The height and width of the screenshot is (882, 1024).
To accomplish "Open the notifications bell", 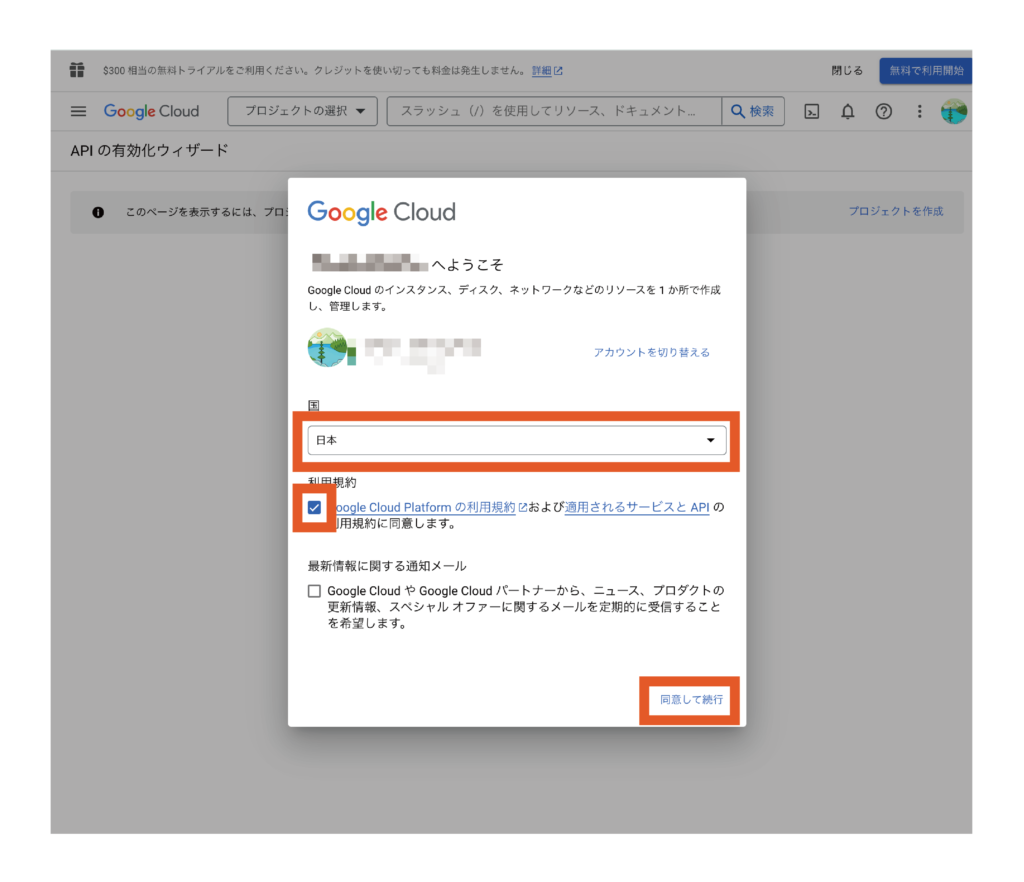I will (848, 112).
